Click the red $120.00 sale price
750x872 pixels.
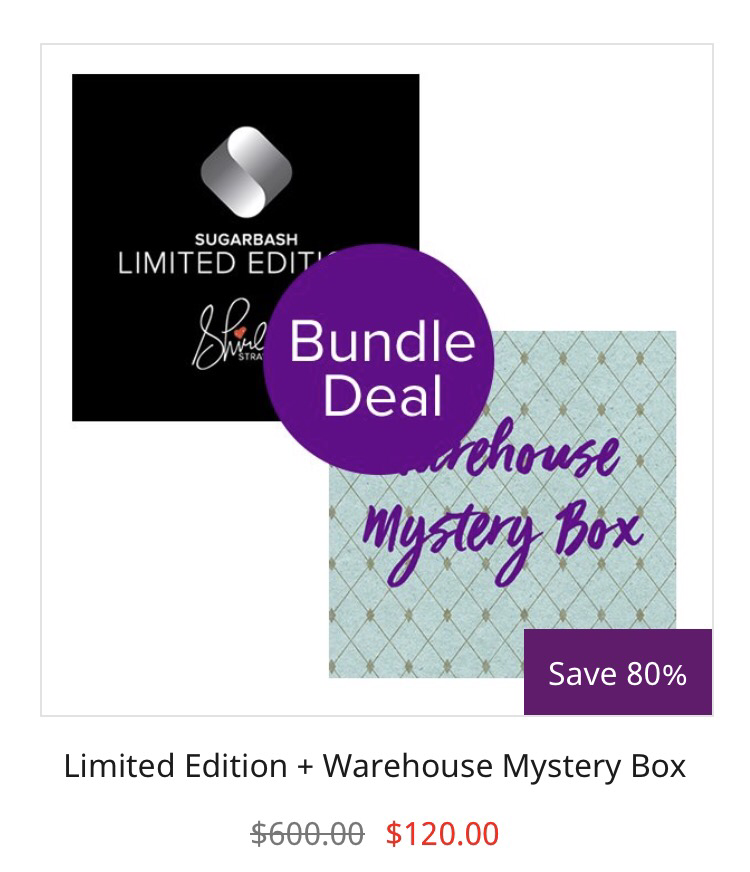coord(443,833)
